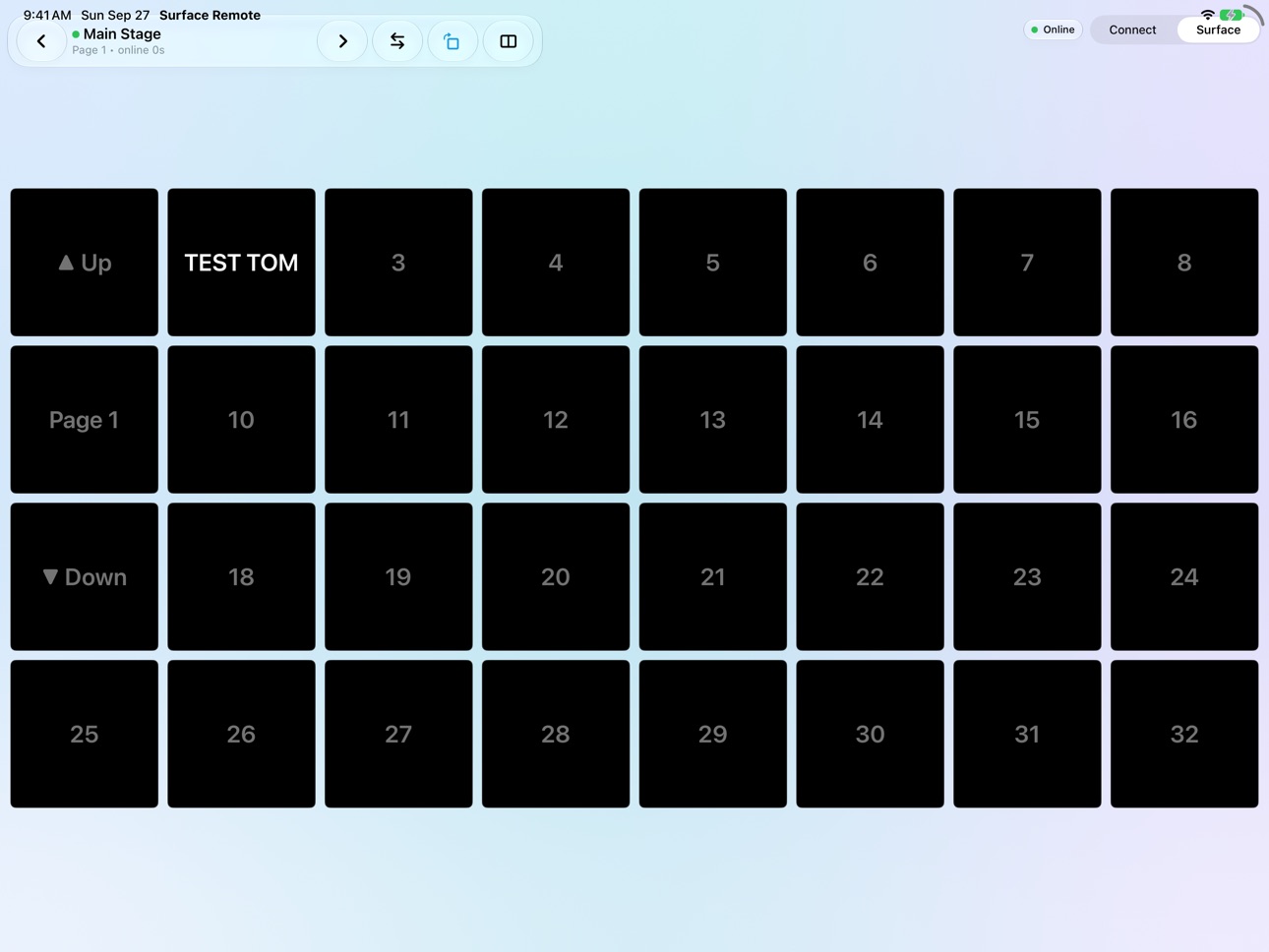Tap surface button 28
This screenshot has height=952, width=1269.
pyautogui.click(x=556, y=734)
